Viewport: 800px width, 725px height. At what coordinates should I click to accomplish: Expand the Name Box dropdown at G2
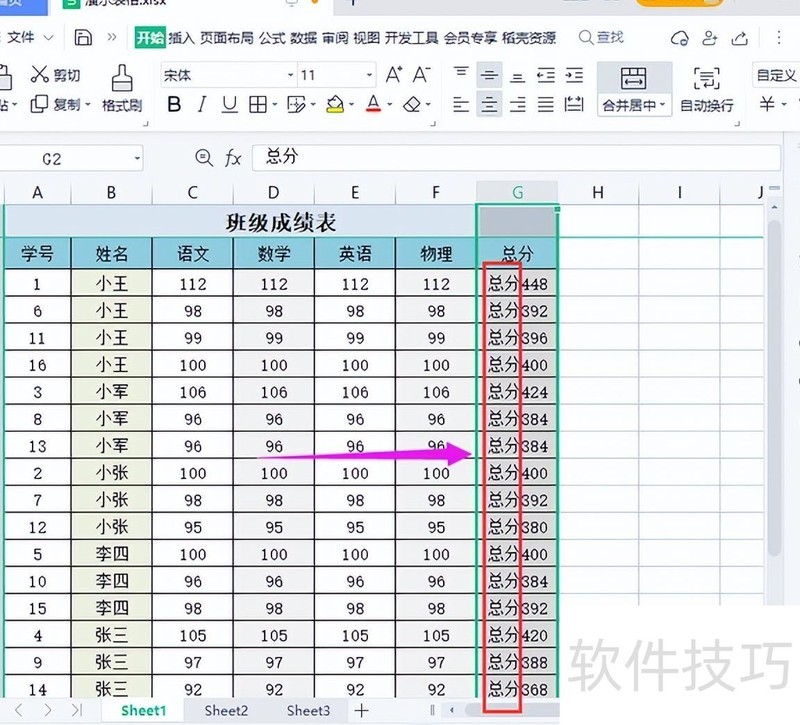[x=137, y=159]
